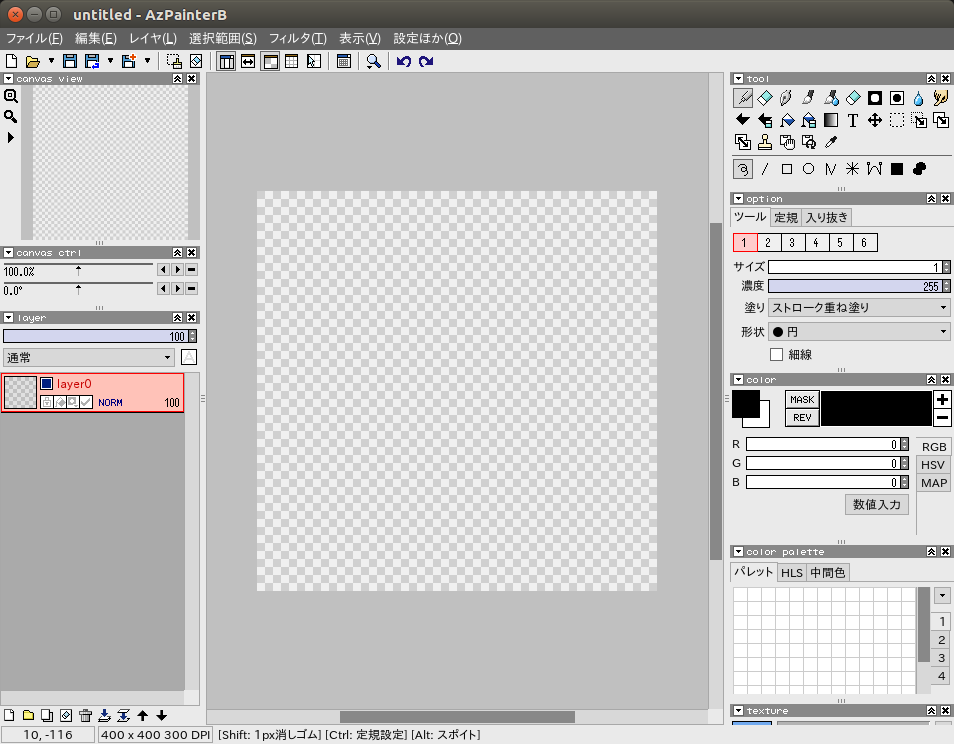Select the move tool with four arrows

tap(875, 120)
